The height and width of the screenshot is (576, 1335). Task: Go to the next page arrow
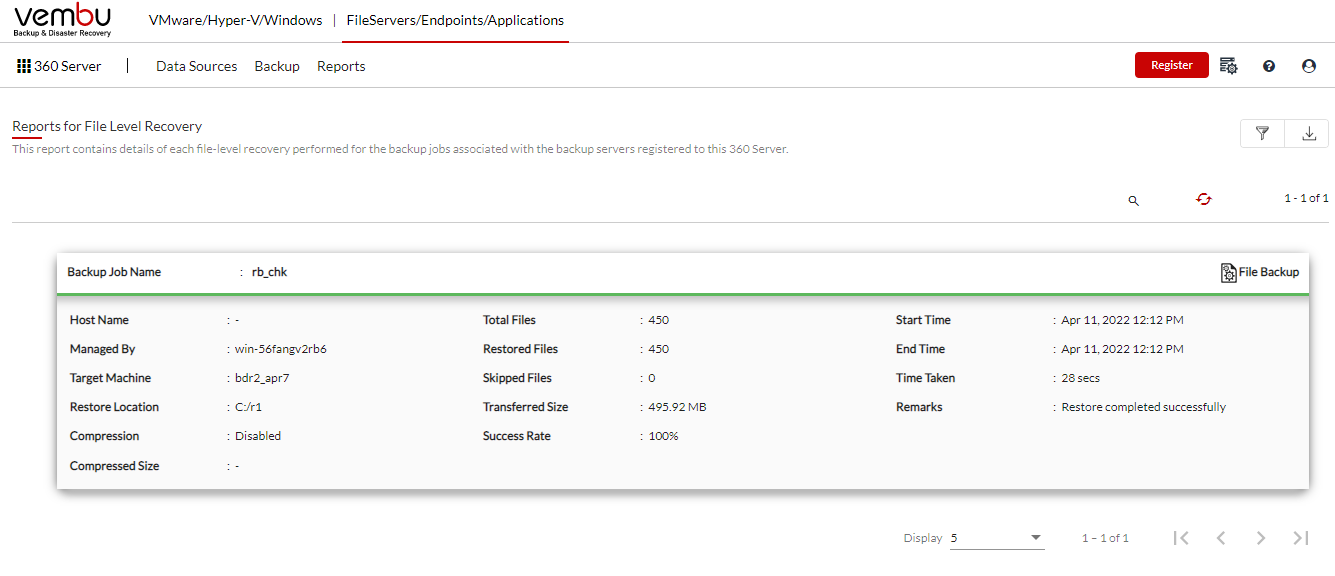1261,538
